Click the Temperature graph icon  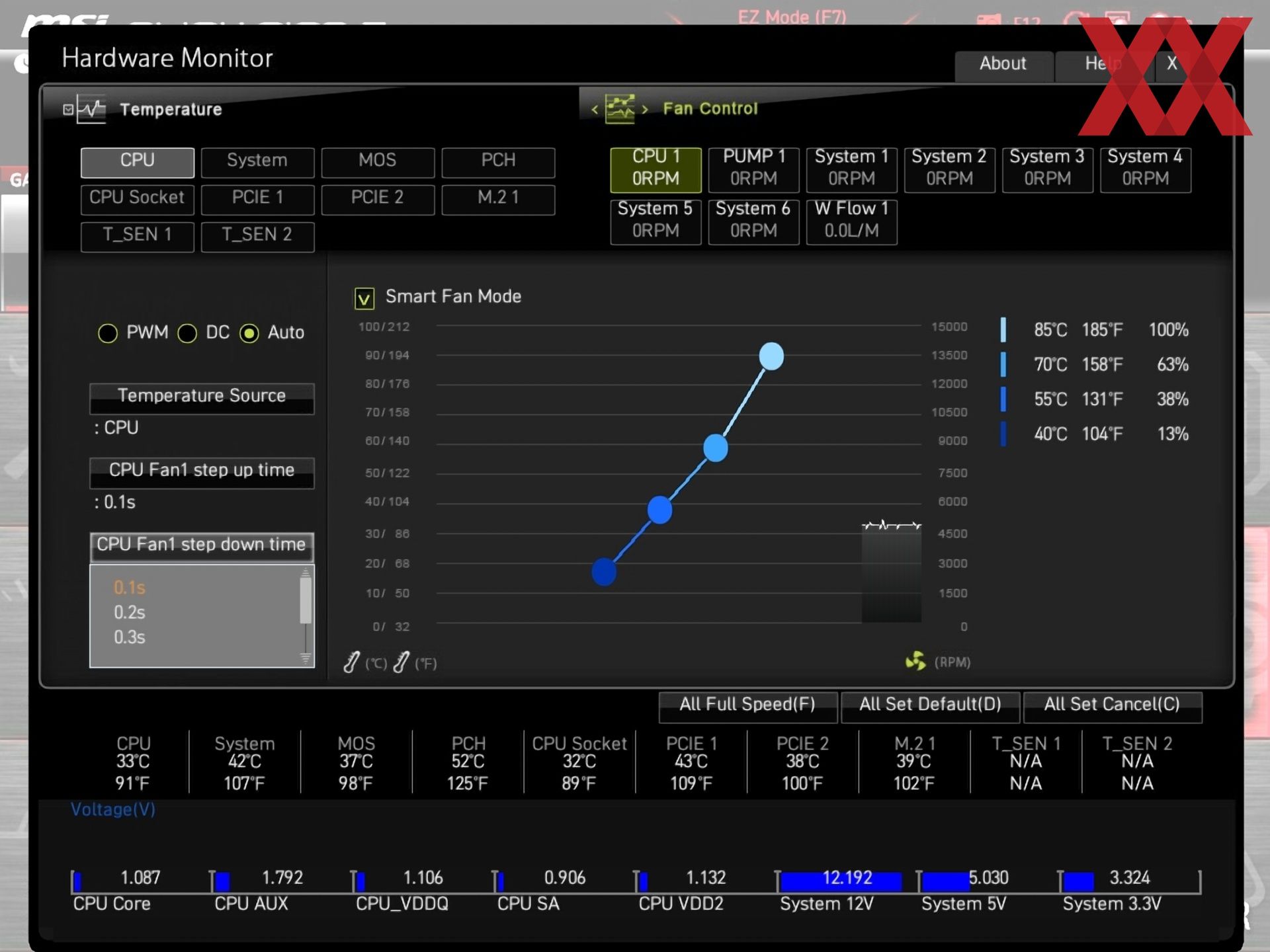click(91, 109)
